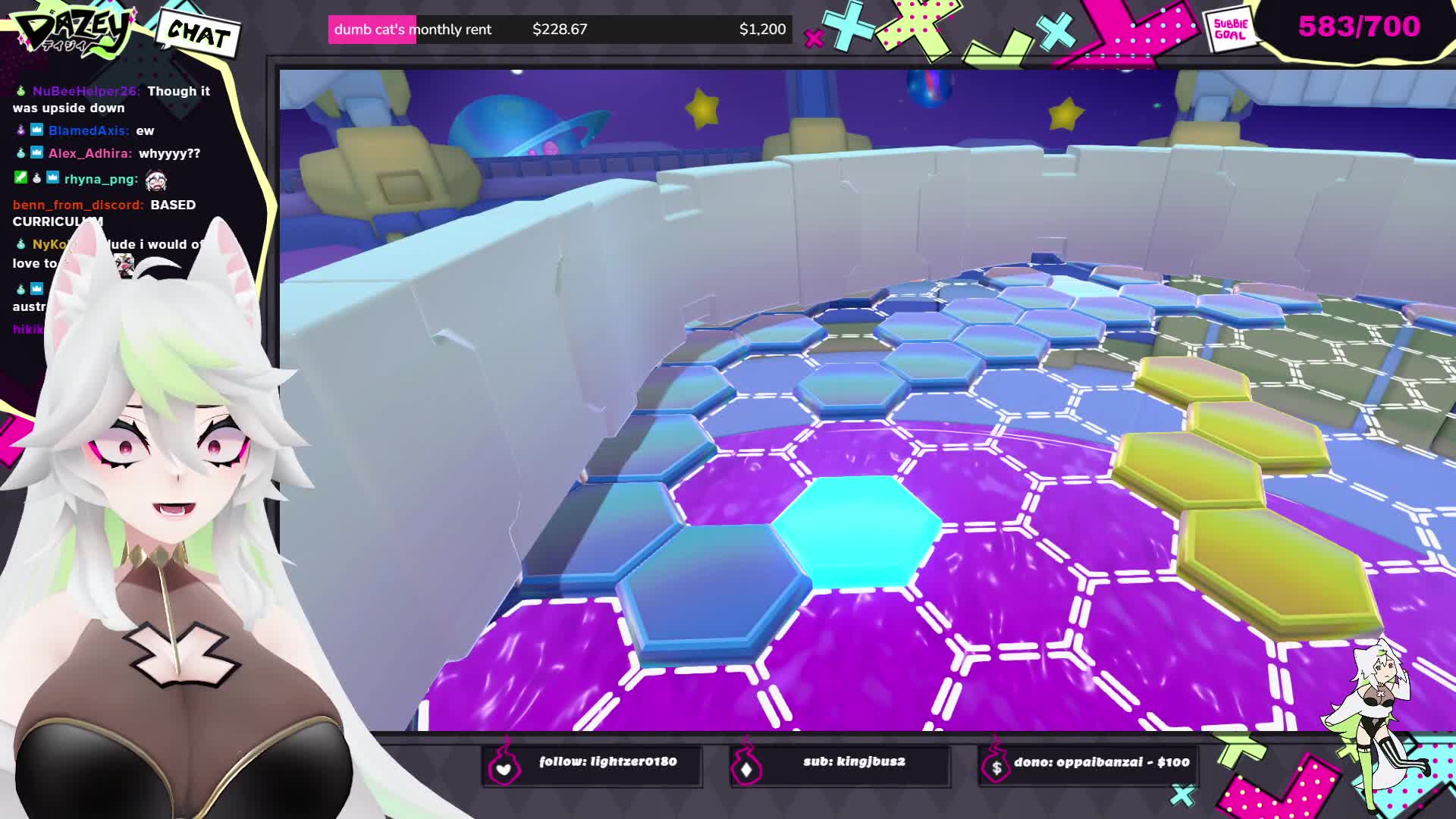Click username Alex_Adhira in chat
Screen dimensions: 1456x819
(89, 153)
